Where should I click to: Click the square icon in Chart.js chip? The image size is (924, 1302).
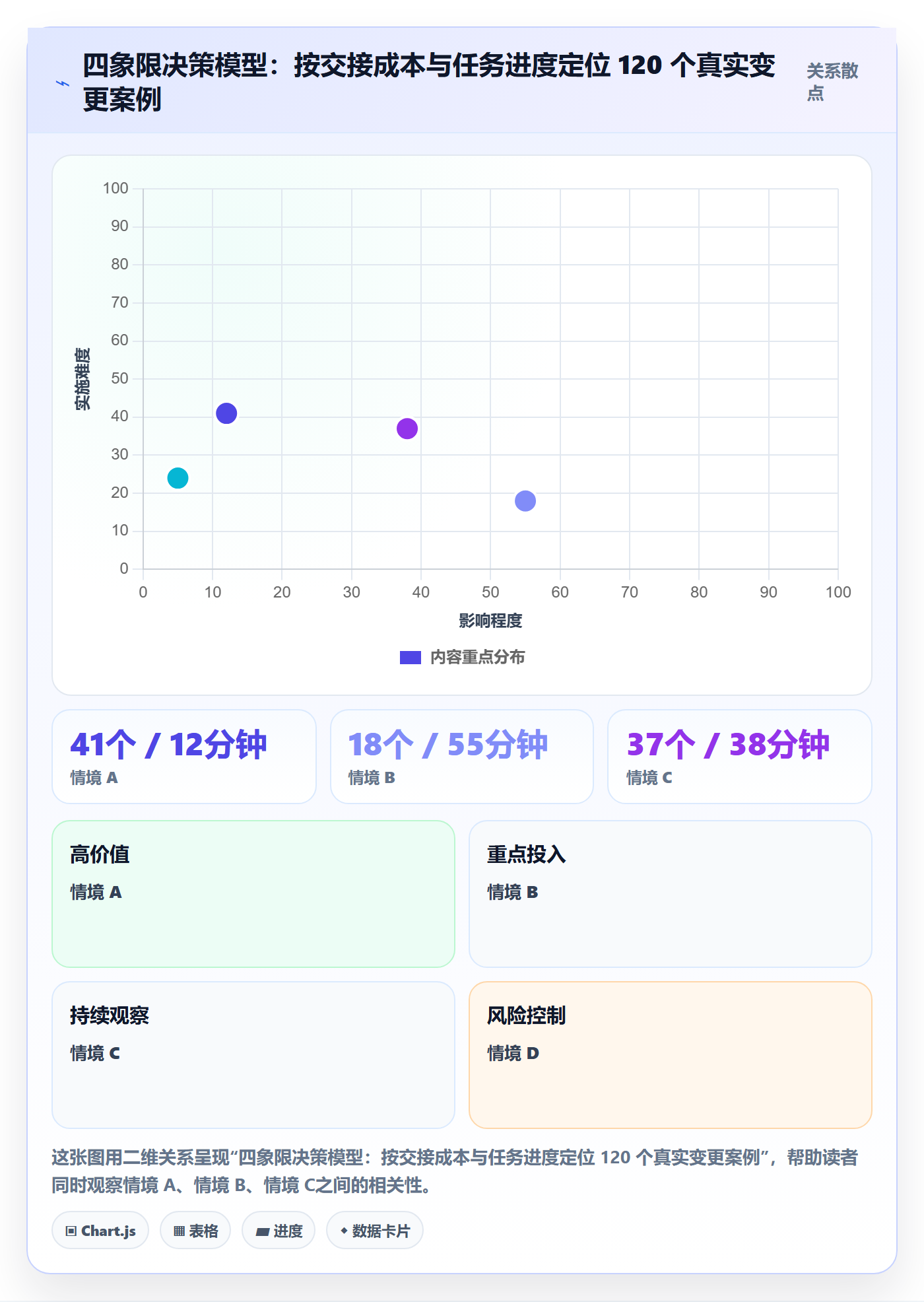click(71, 1231)
